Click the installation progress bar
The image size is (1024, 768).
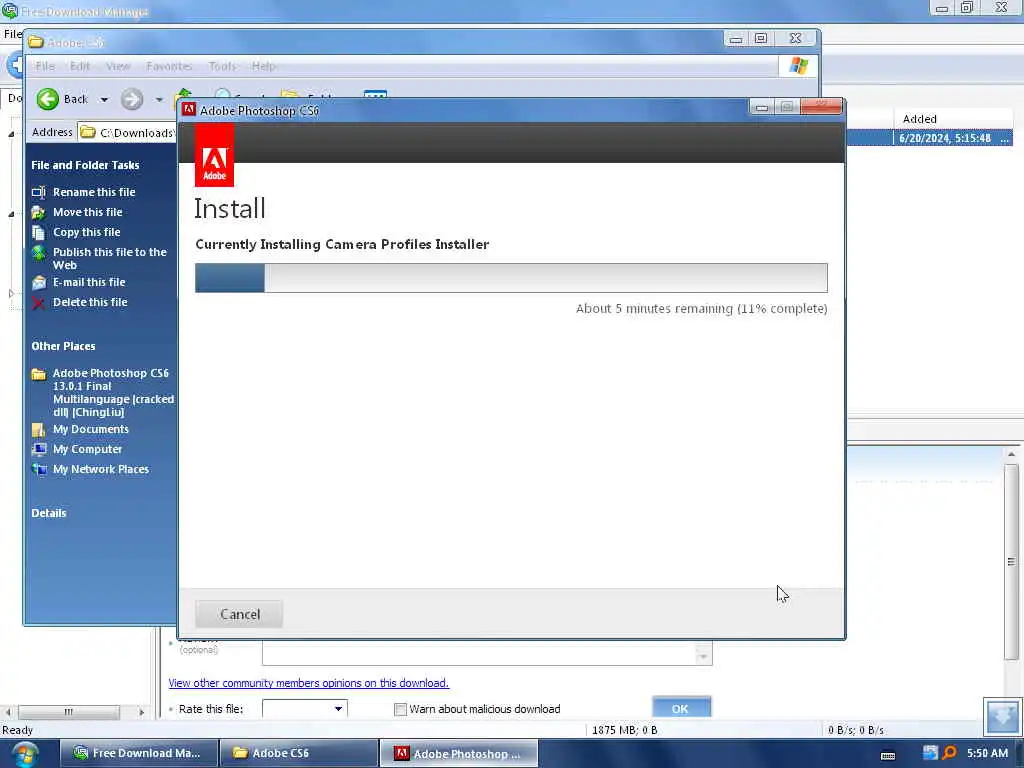point(511,278)
